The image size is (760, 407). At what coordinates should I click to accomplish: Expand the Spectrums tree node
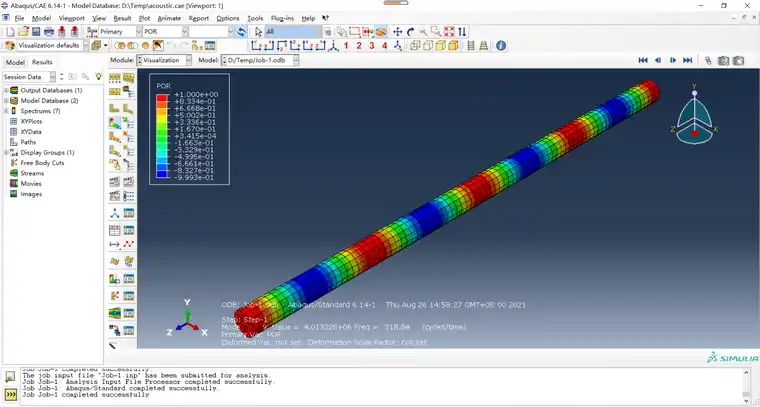pos(6,111)
